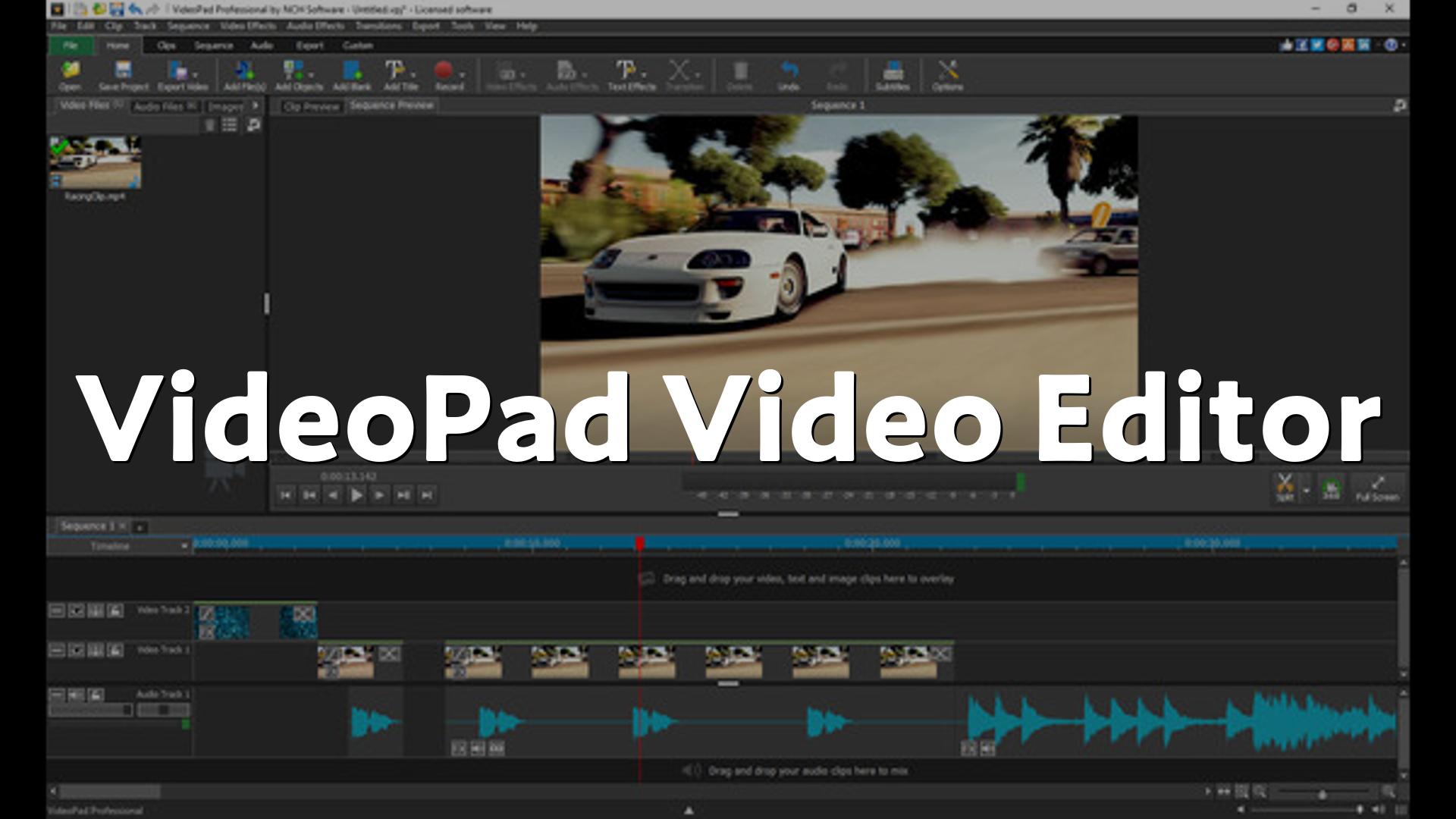Screen dimensions: 1456x819
Task: Open the Options tool icon
Action: pos(947,75)
